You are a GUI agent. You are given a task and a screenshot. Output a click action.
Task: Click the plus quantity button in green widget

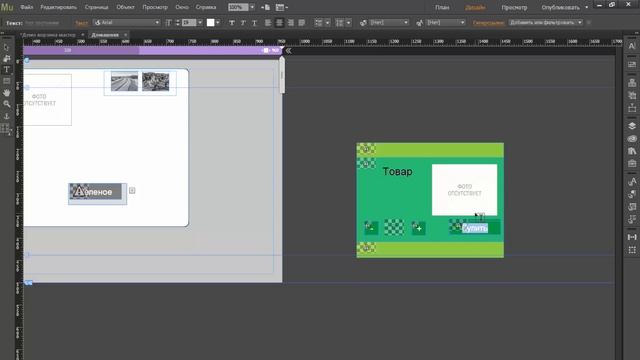[x=419, y=228]
